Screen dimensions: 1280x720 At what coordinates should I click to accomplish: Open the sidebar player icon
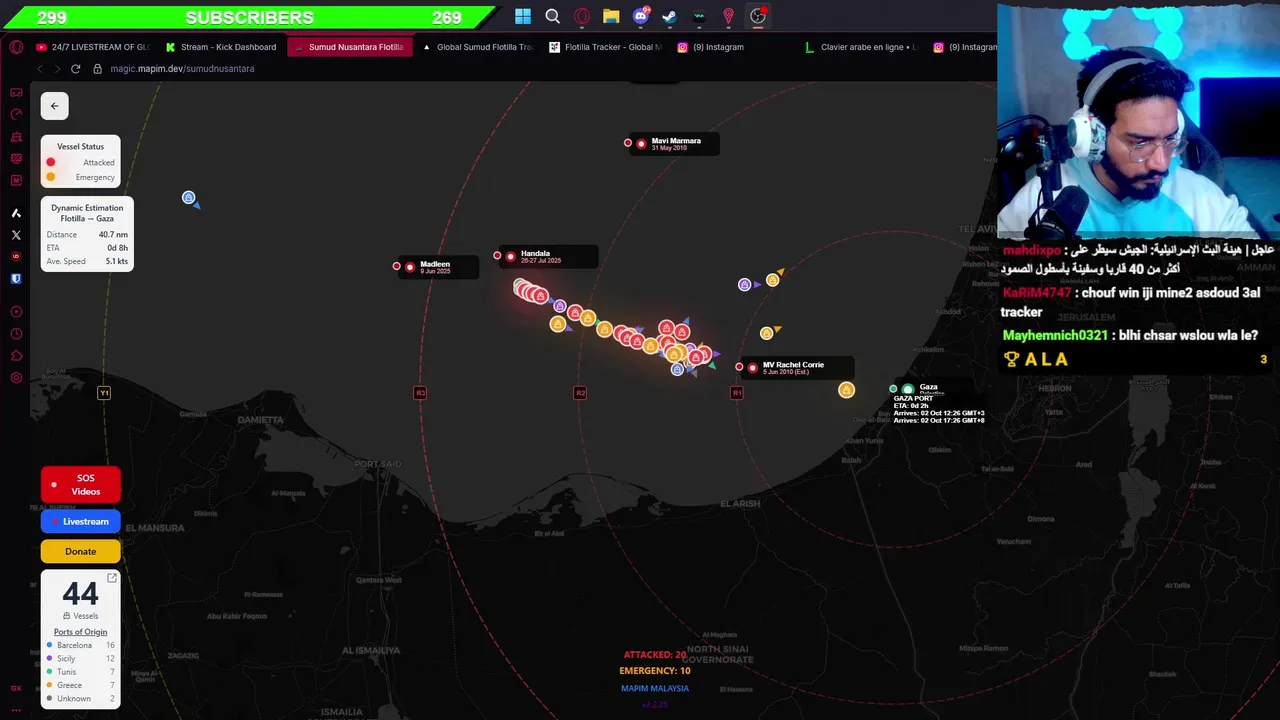[x=16, y=312]
